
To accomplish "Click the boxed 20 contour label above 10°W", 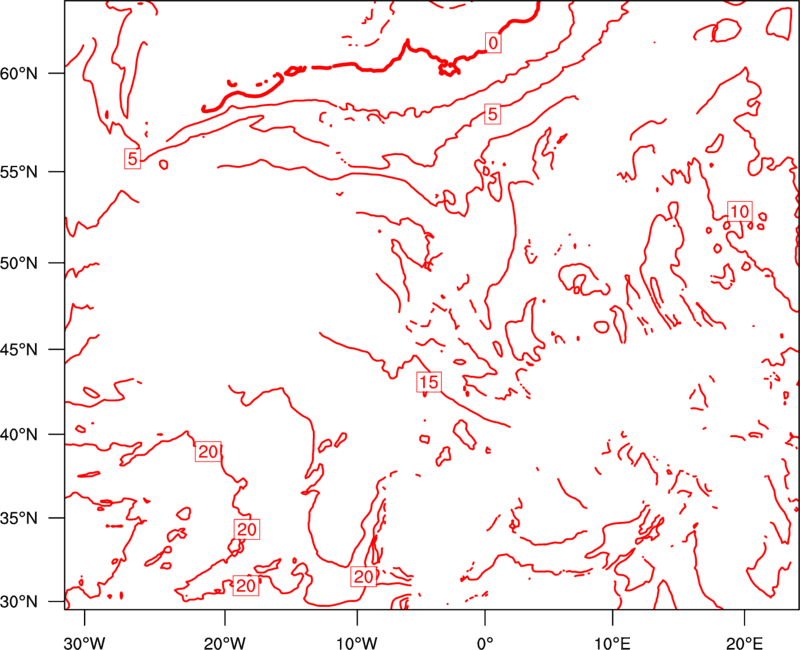I will click(363, 577).
